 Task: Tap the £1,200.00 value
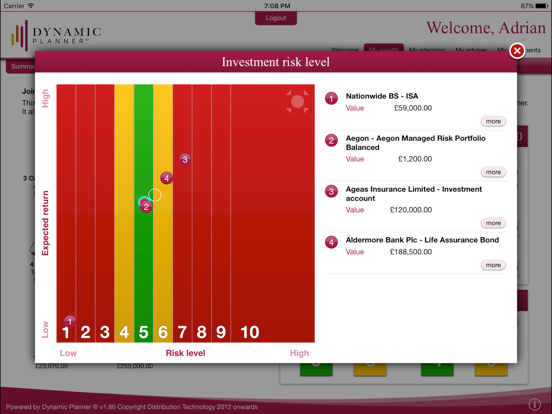tap(415, 159)
